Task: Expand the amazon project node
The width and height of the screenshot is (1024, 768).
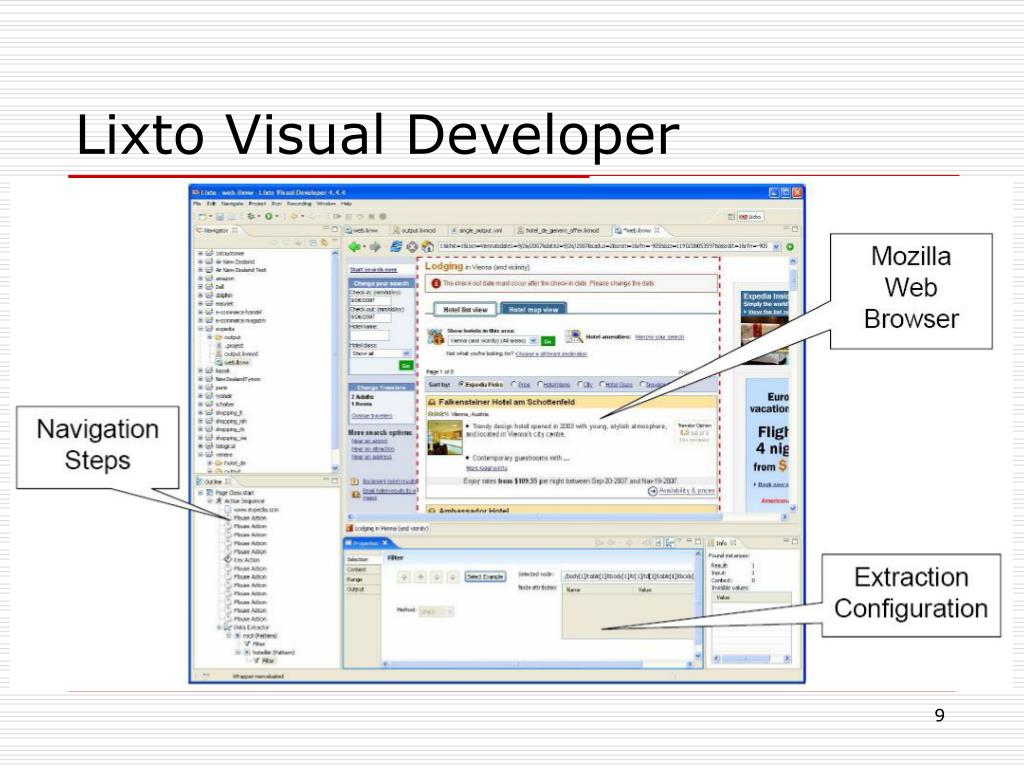Action: pyautogui.click(x=200, y=278)
